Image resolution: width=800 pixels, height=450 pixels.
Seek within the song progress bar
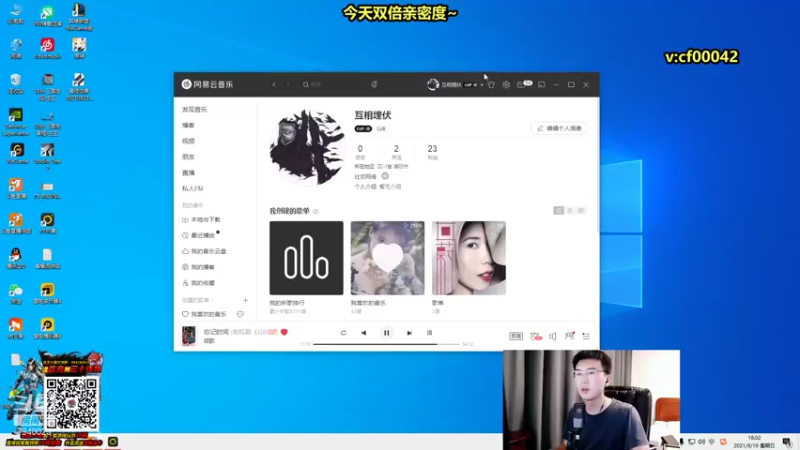(386, 344)
